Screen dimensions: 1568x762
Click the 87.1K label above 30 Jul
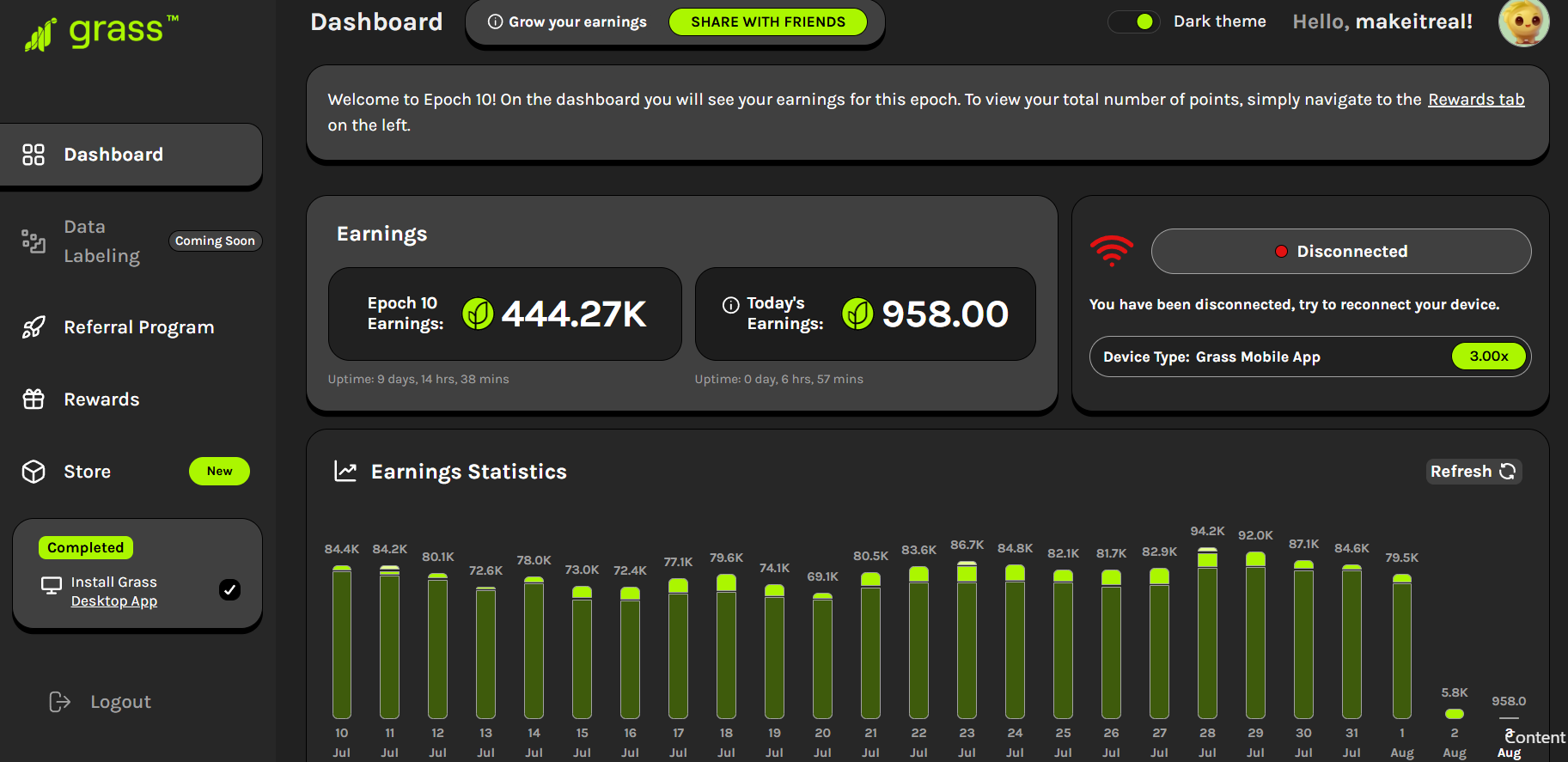1303,544
